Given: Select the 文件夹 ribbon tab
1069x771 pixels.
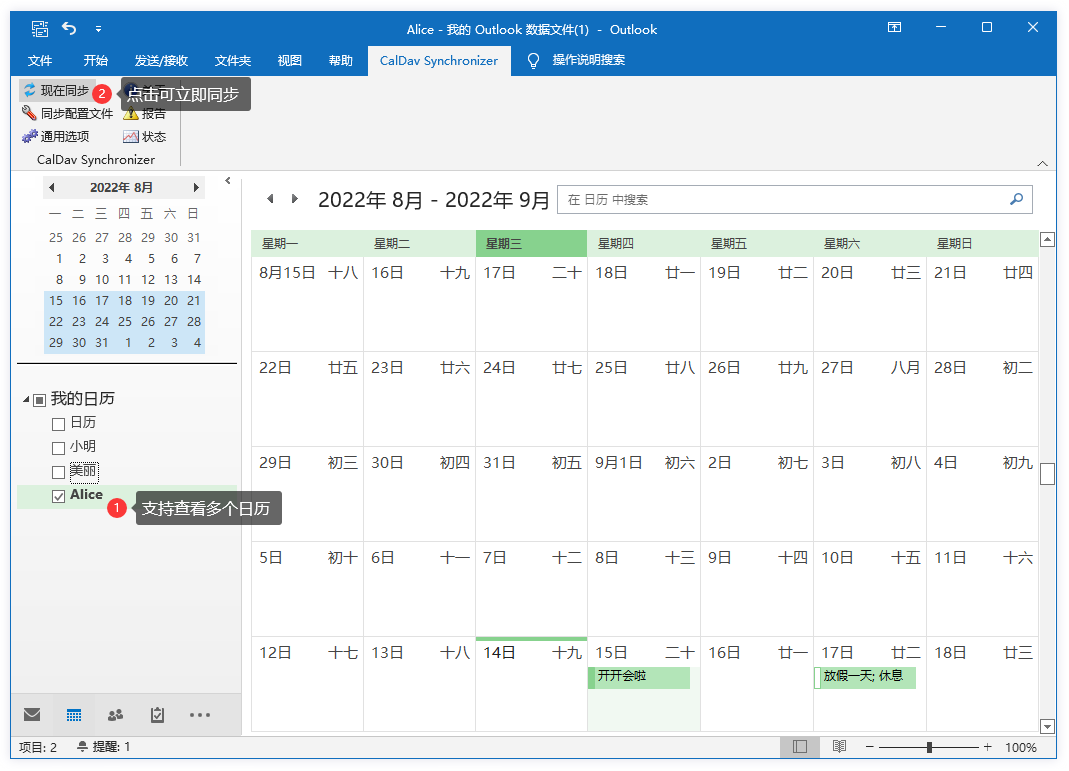Looking at the screenshot, I should (x=232, y=61).
